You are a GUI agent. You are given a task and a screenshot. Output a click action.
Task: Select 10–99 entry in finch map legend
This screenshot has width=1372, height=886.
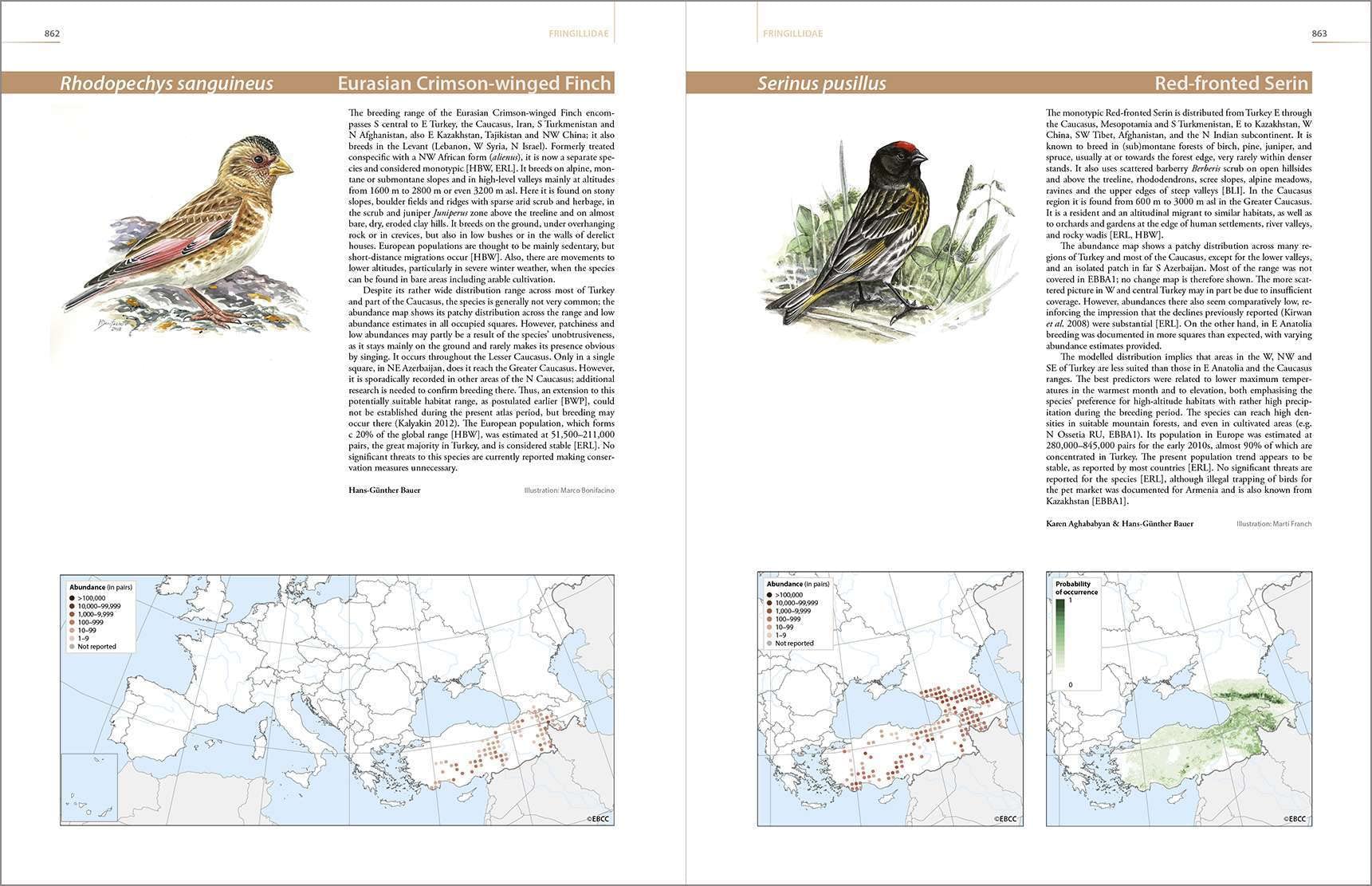click(x=85, y=630)
